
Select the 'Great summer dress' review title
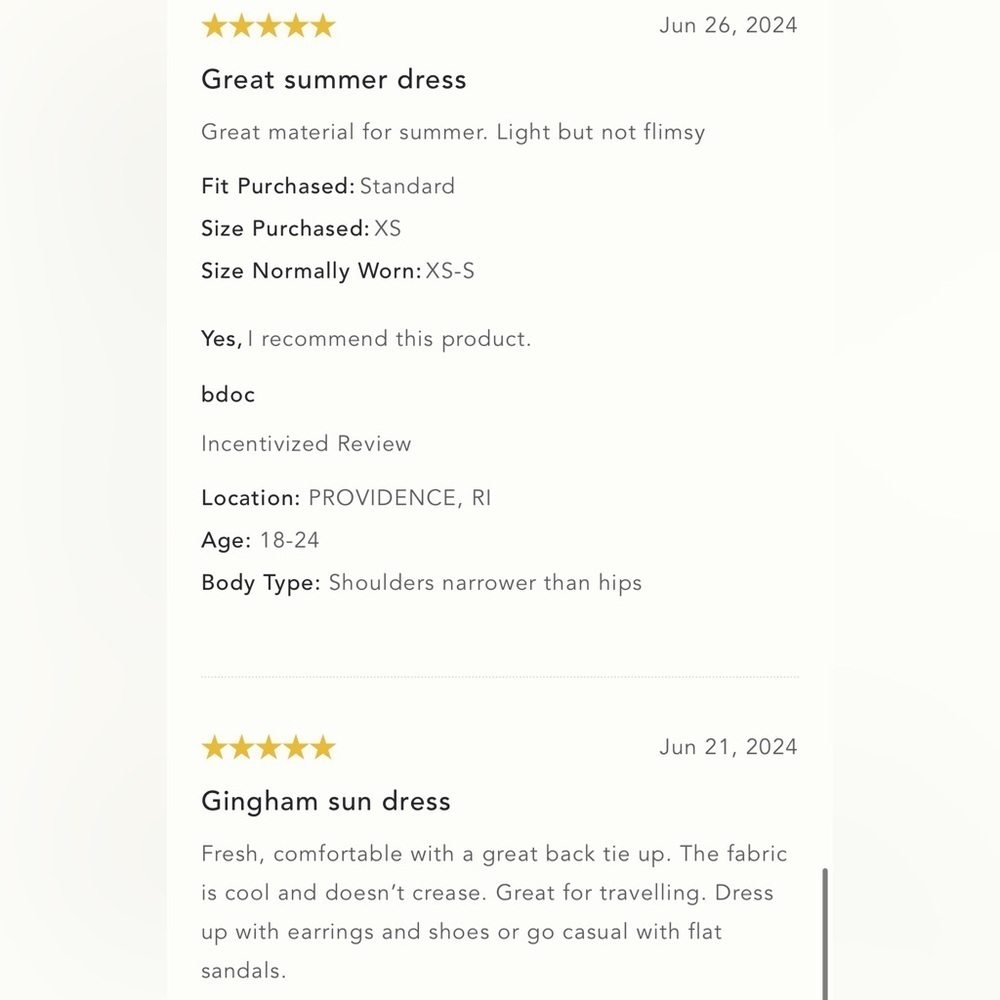pyautogui.click(x=334, y=80)
